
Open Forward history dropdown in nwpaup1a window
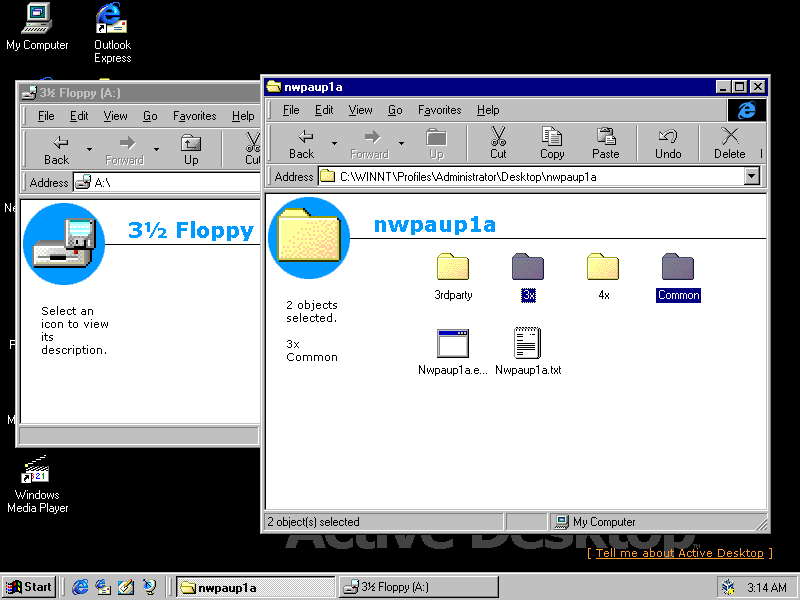pos(402,143)
